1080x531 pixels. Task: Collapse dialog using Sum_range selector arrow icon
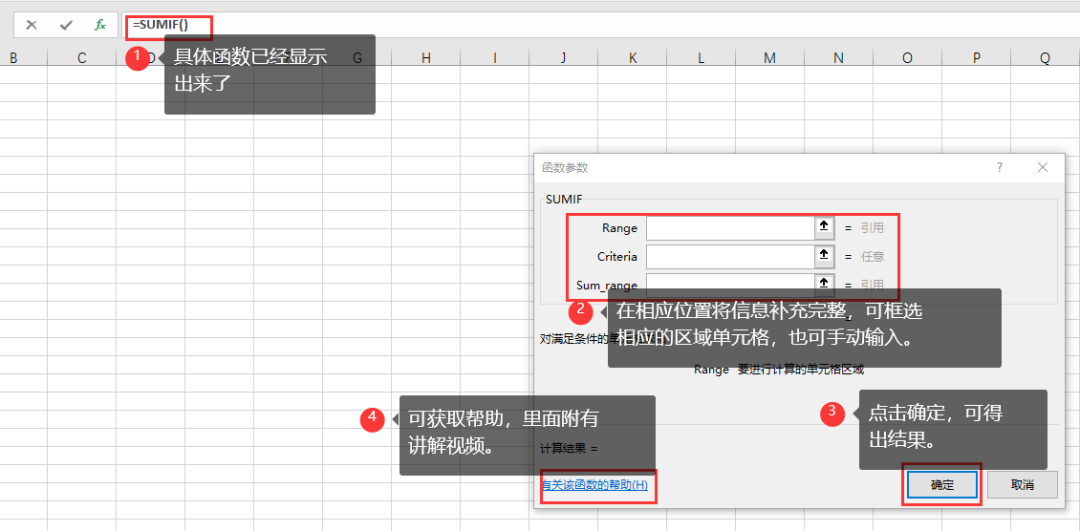pos(824,284)
